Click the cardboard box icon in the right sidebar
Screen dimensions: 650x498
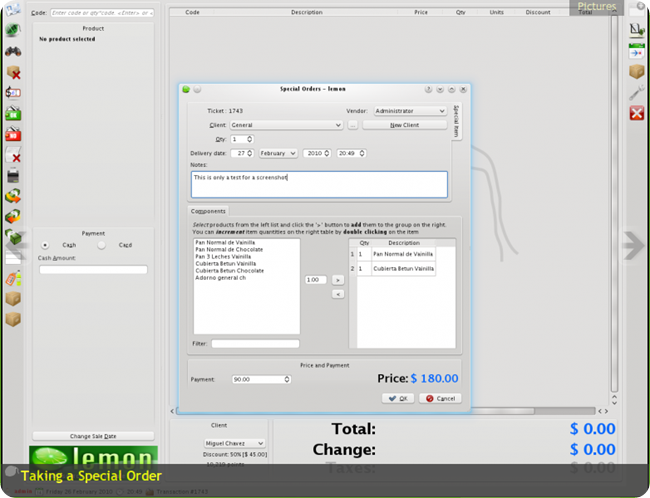636,71
